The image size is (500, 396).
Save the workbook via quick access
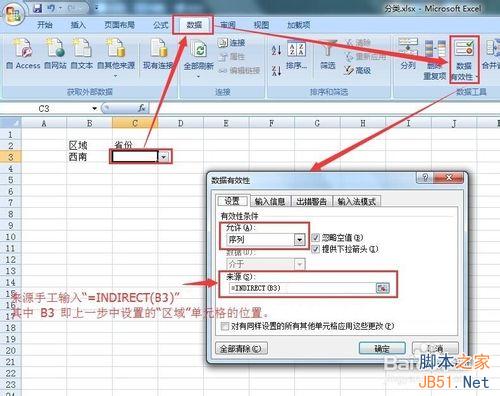(38, 8)
